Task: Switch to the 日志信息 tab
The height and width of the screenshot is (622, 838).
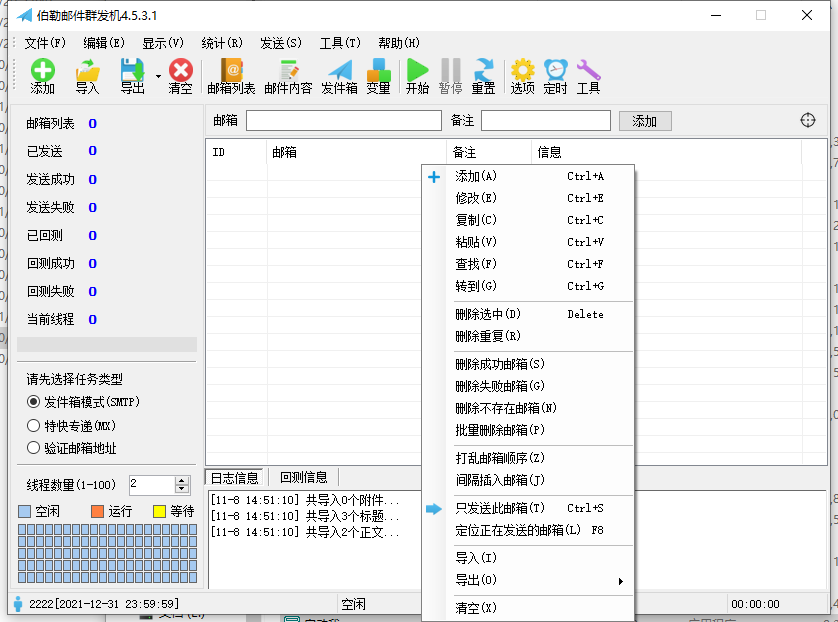Action: coord(234,478)
